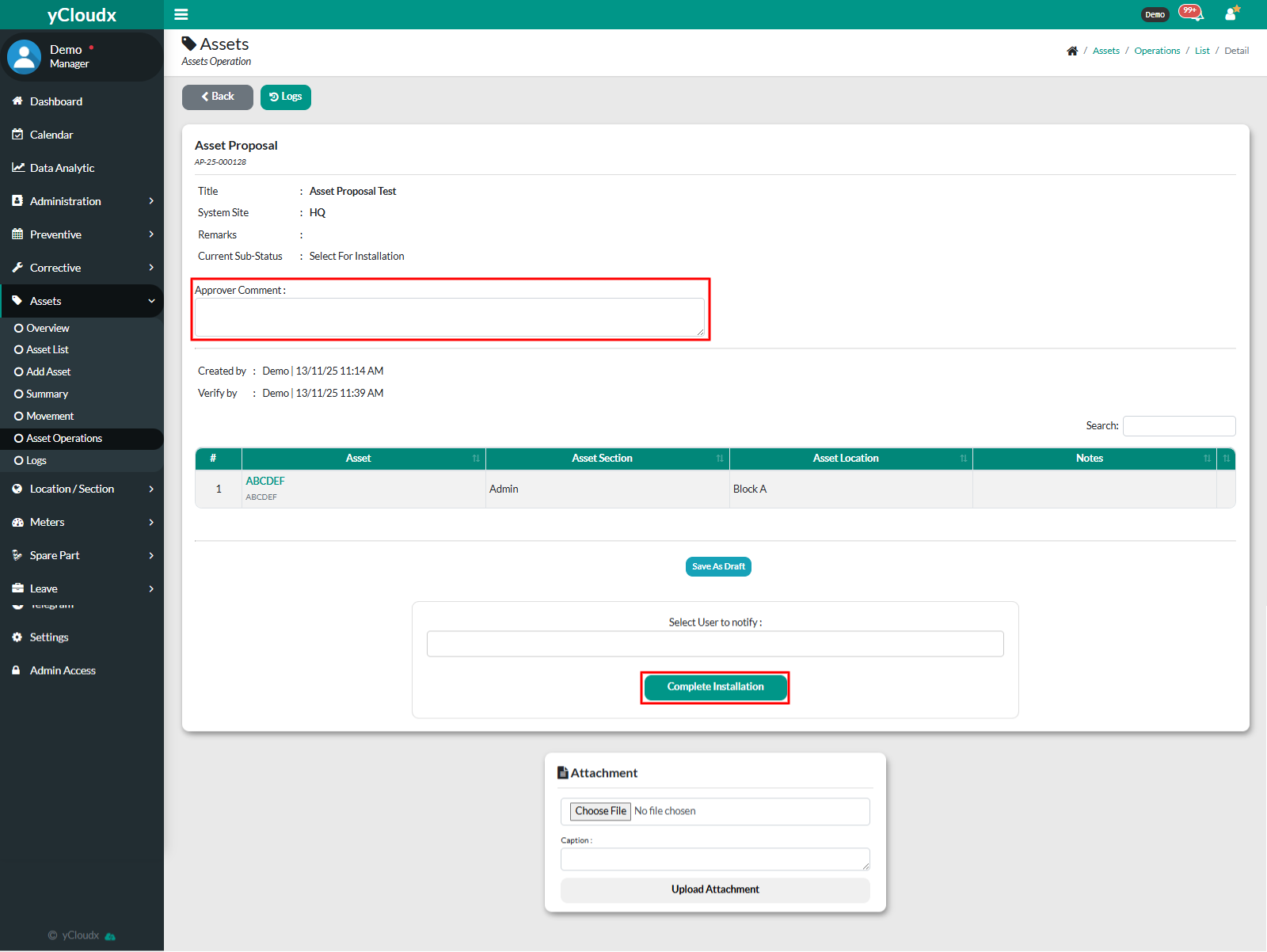The height and width of the screenshot is (952, 1267).
Task: Expand the Location / Section chevron
Action: click(x=151, y=489)
